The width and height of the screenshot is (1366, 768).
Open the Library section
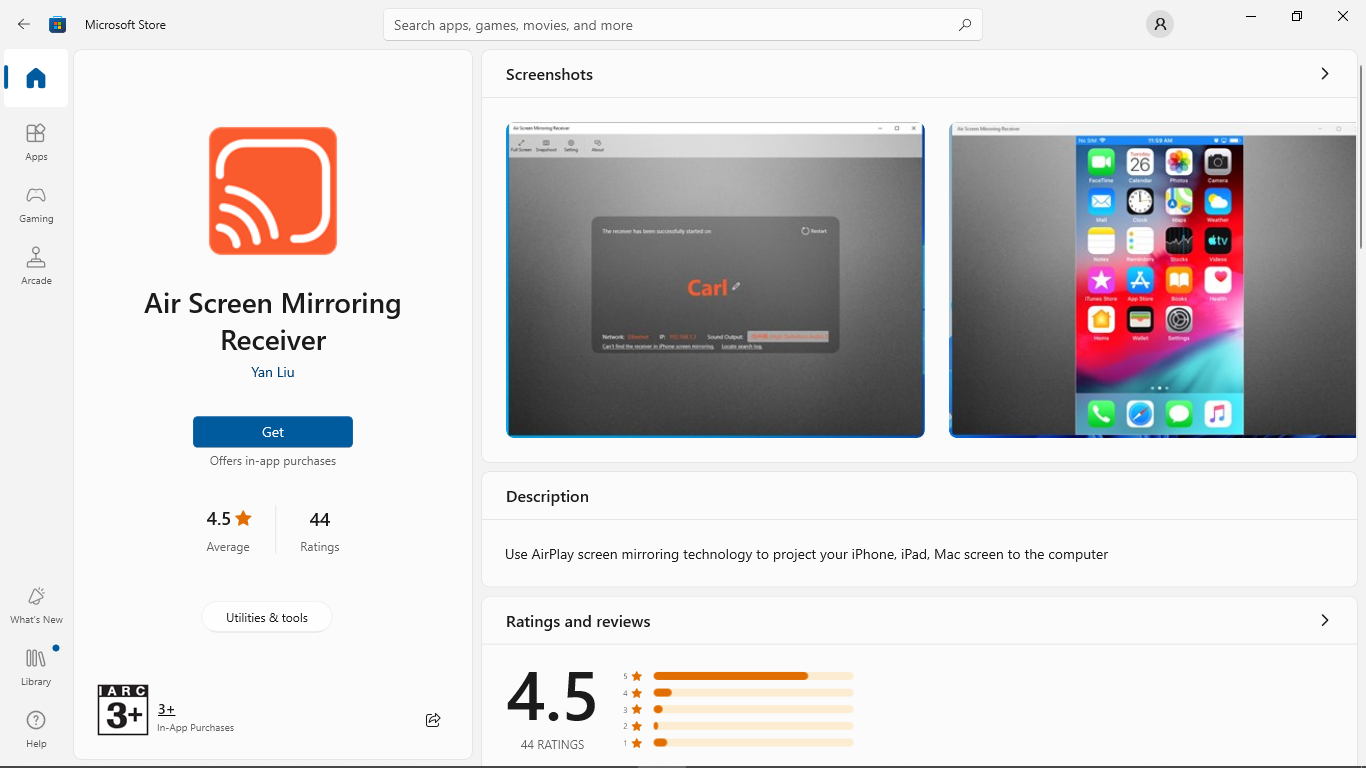[36, 667]
